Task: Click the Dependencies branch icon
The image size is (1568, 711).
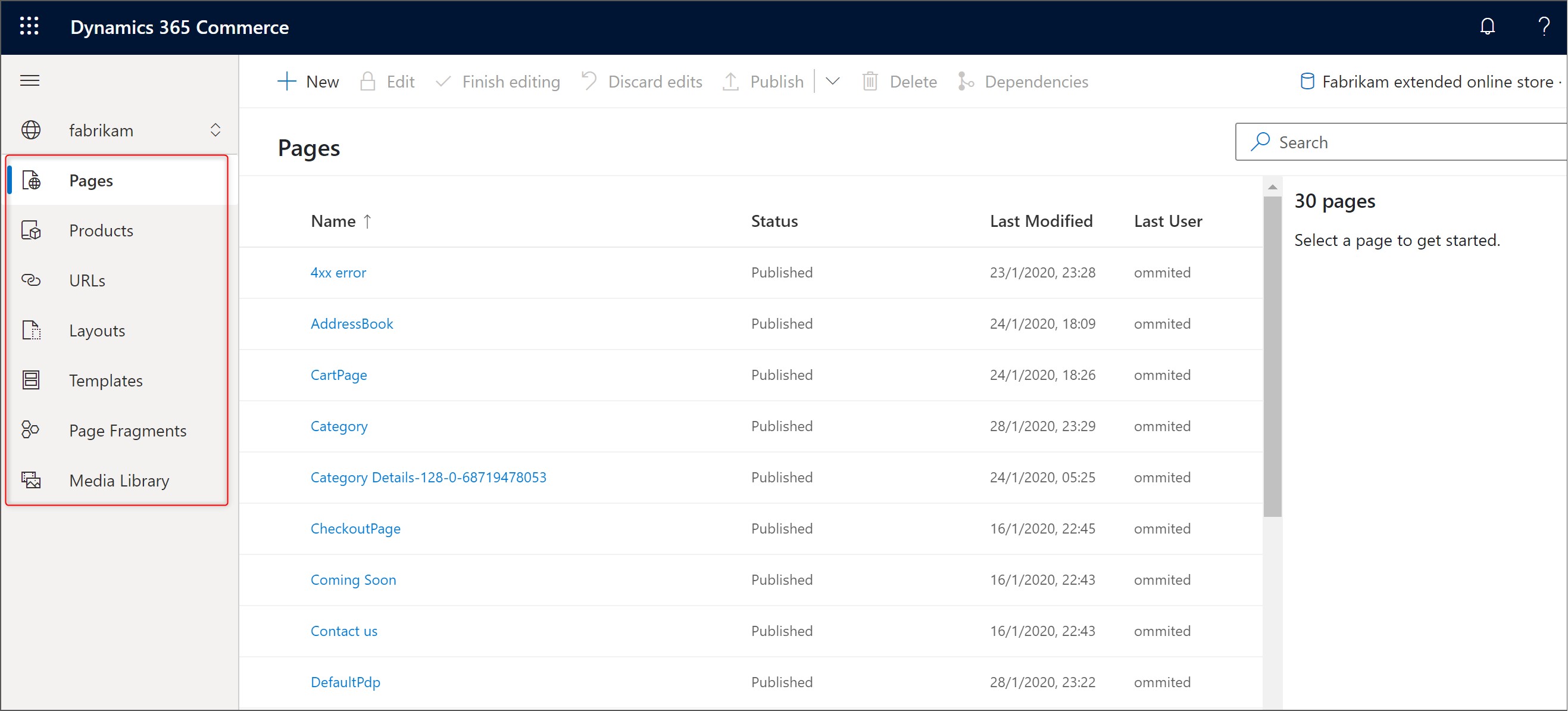Action: tap(966, 81)
